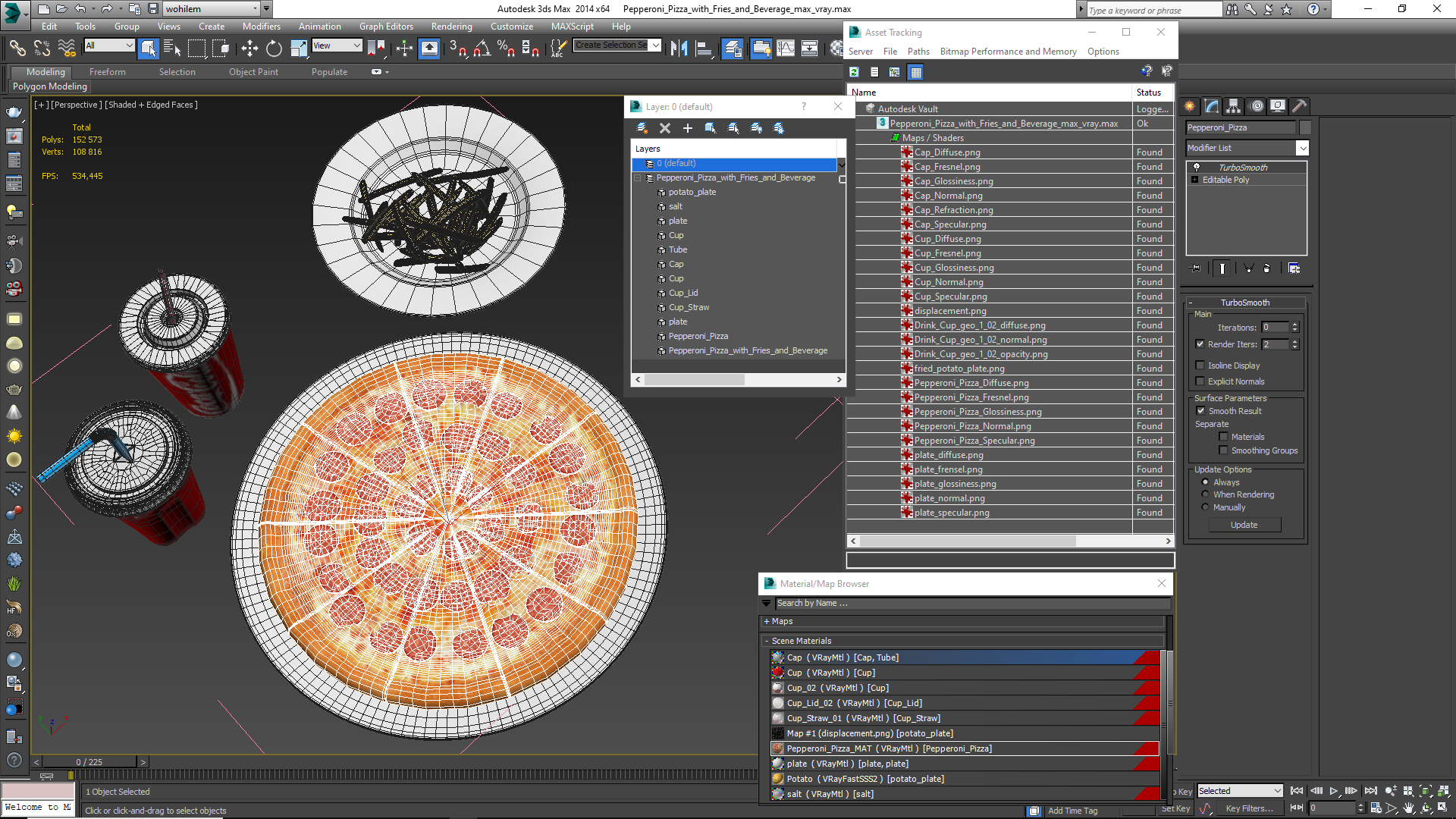Click the Search by Name field
Viewport: 1456px width, 819px height.
[x=972, y=604]
